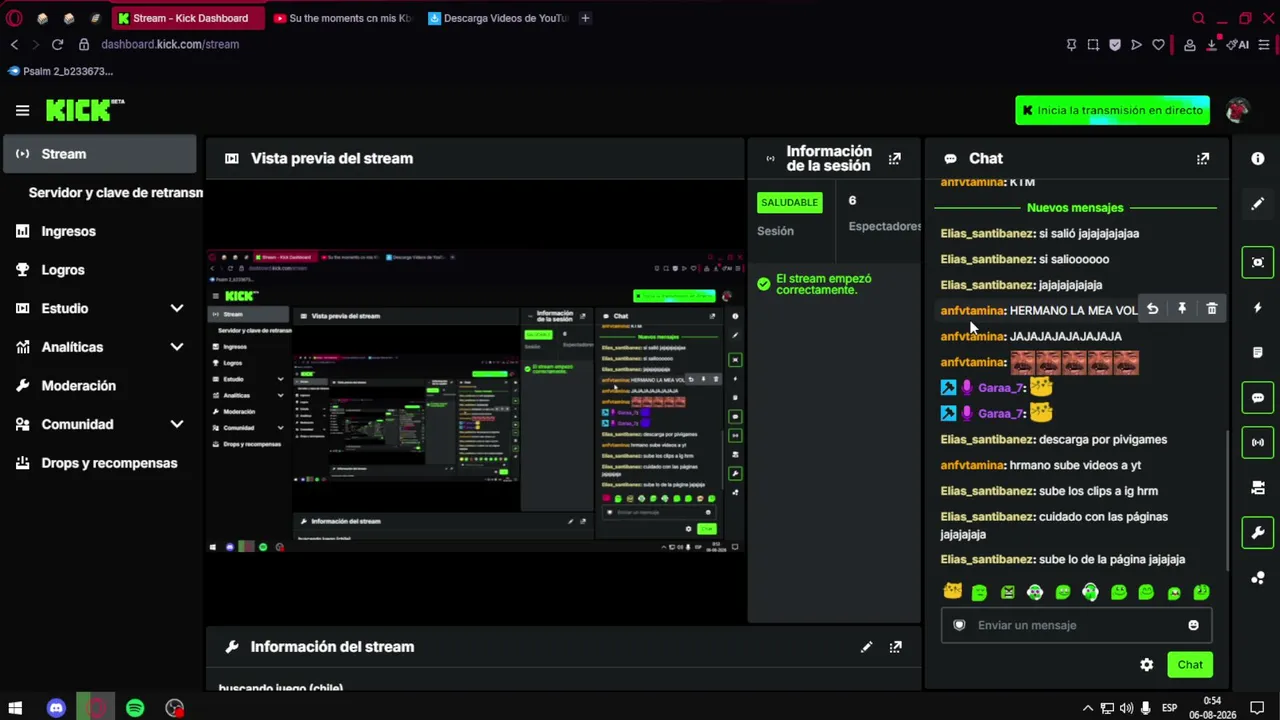Click the chat scrollbar
This screenshot has width=1280, height=720.
click(x=1228, y=500)
